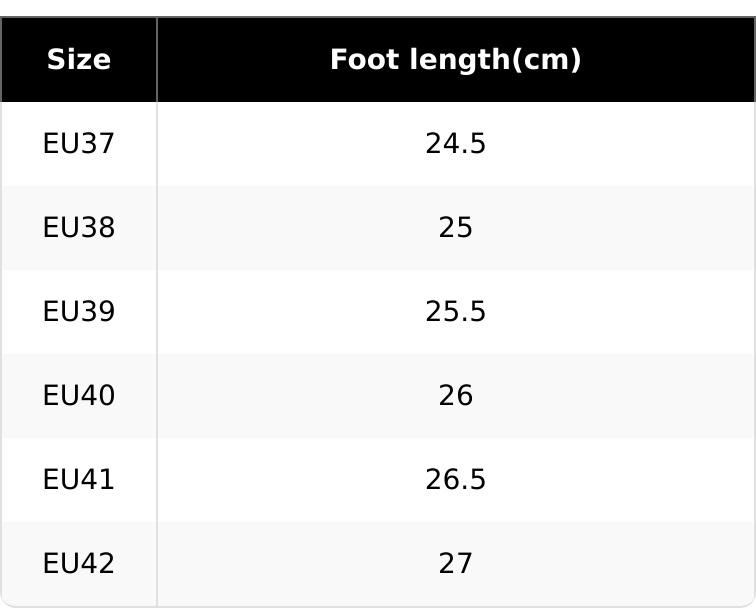This screenshot has width=756, height=608.
Task: Click the 26.5 foot length value
Action: pos(455,480)
